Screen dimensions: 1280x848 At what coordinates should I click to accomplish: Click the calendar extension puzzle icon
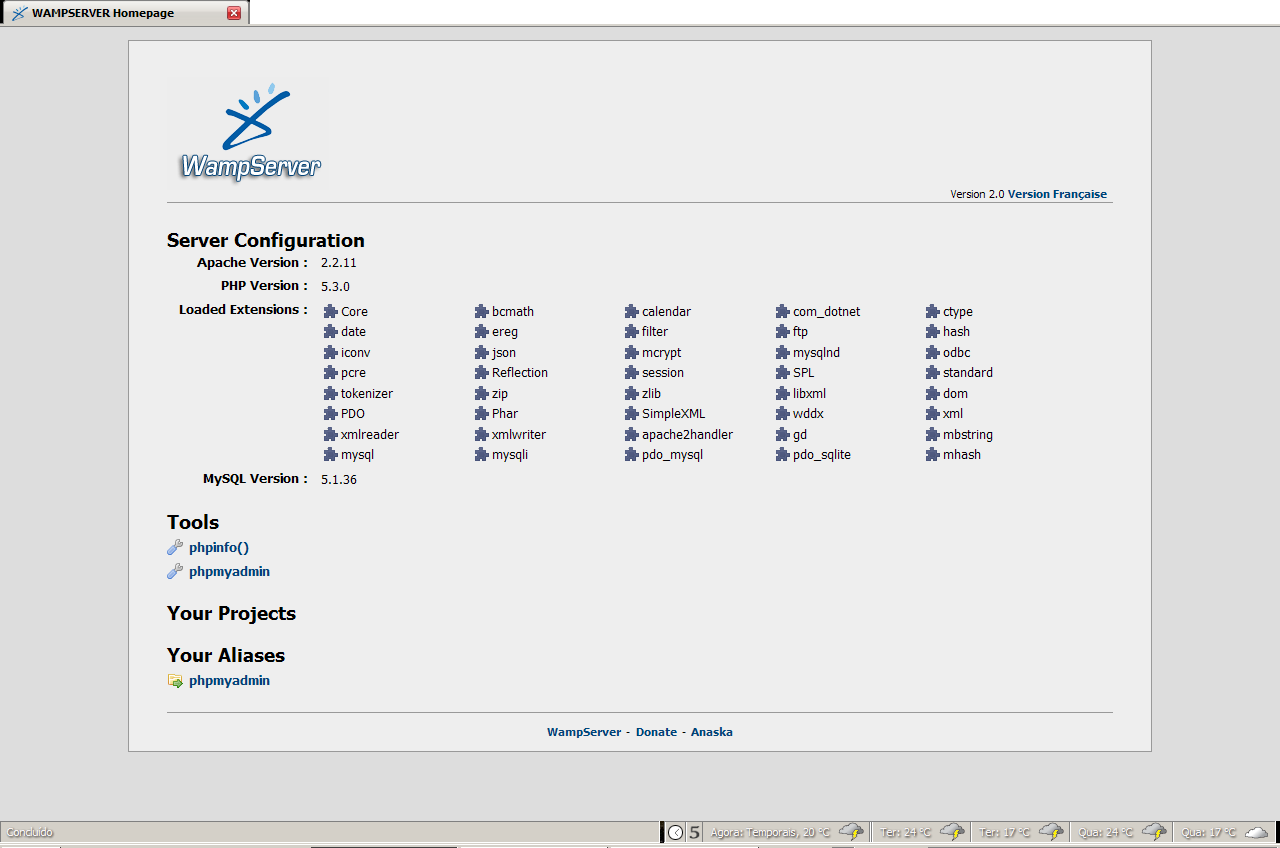[632, 311]
